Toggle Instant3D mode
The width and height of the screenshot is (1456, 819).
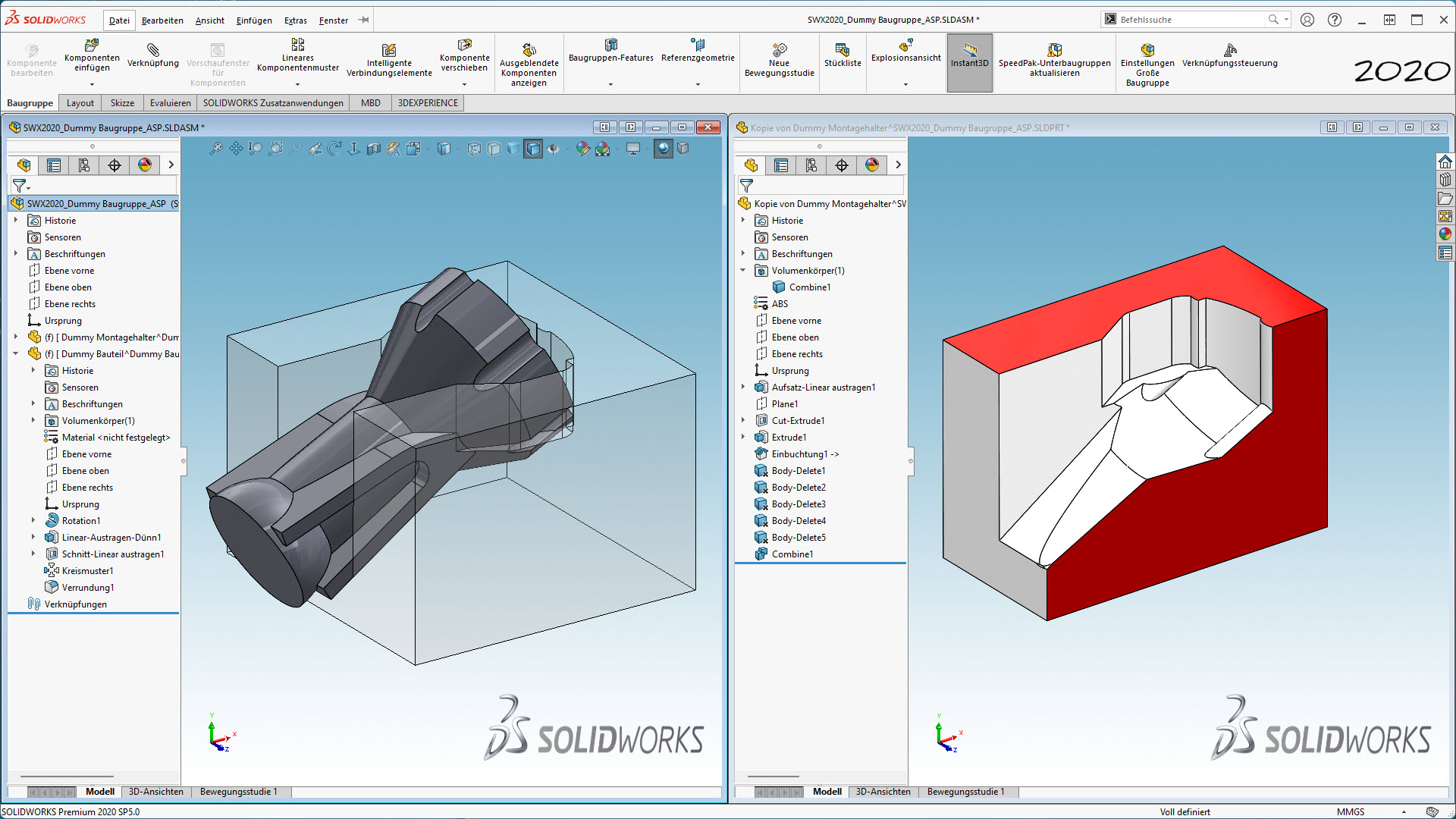pos(969,62)
